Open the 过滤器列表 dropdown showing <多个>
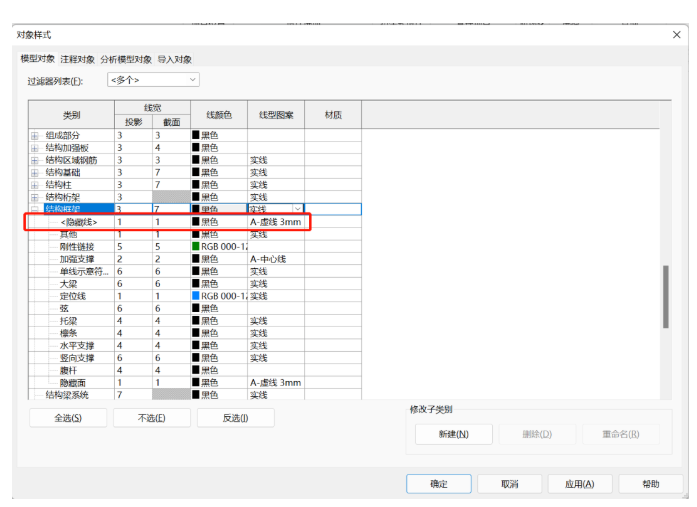697x507 pixels. 153,80
